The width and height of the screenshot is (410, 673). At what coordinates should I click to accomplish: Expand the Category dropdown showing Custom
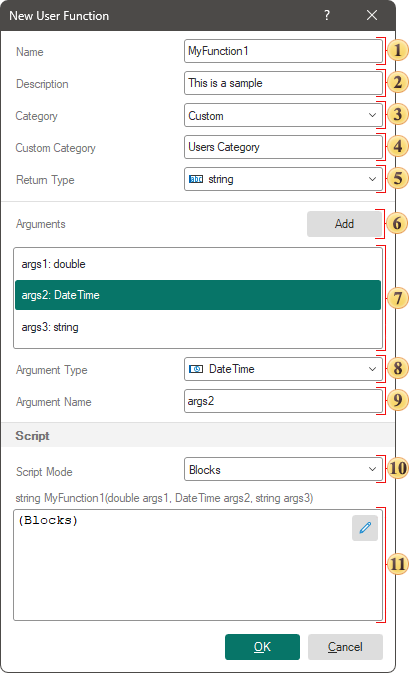point(372,115)
